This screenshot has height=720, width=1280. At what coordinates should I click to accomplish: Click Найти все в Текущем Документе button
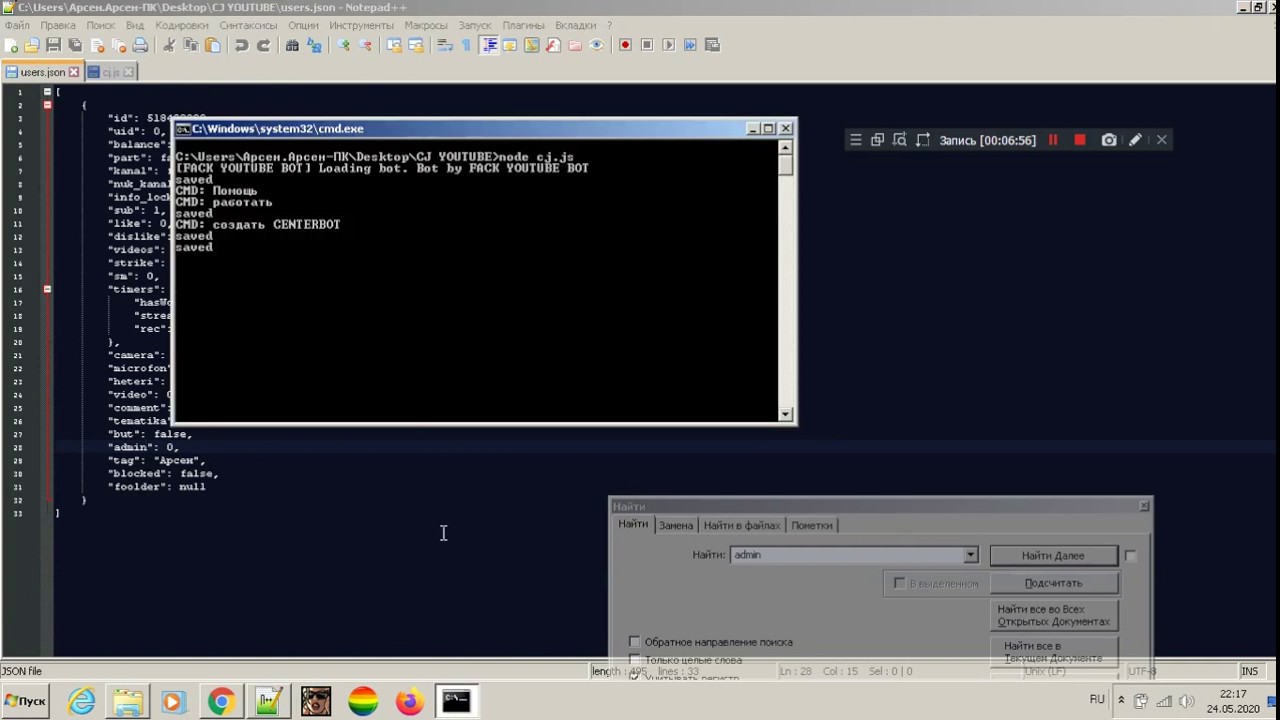point(1053,652)
